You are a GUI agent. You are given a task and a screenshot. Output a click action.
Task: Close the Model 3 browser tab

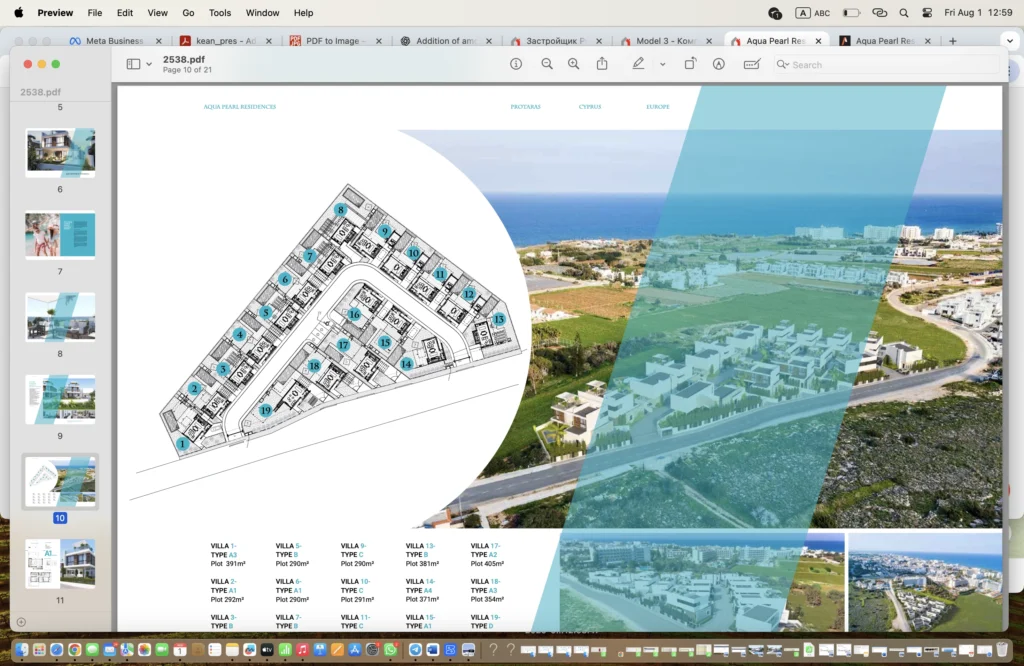(709, 40)
